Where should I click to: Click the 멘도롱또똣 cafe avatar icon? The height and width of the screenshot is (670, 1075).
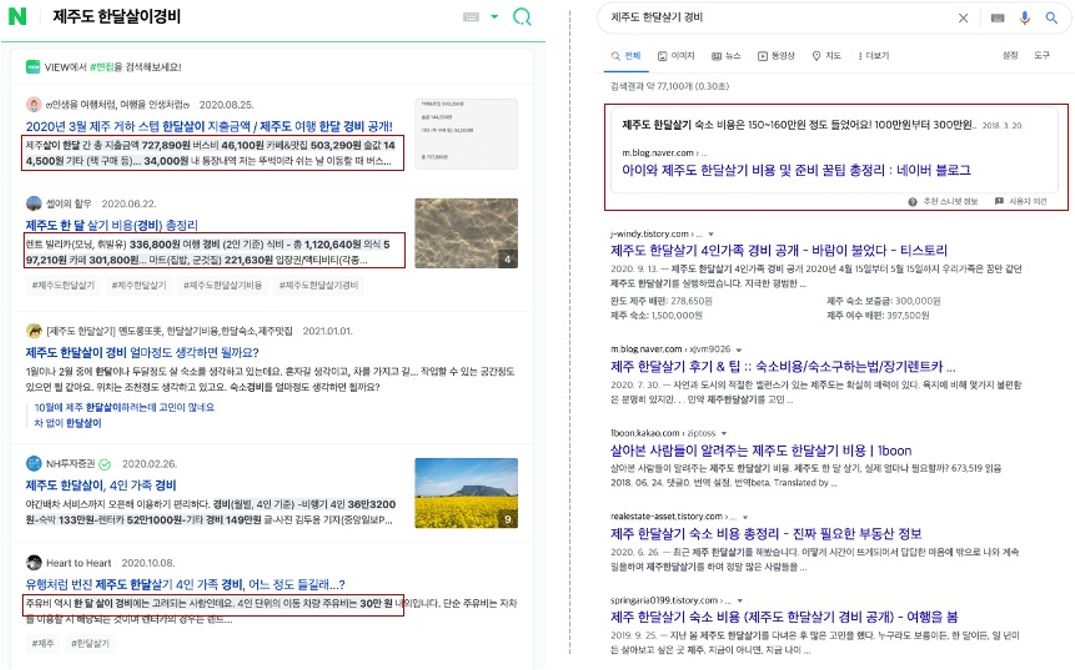[34, 331]
